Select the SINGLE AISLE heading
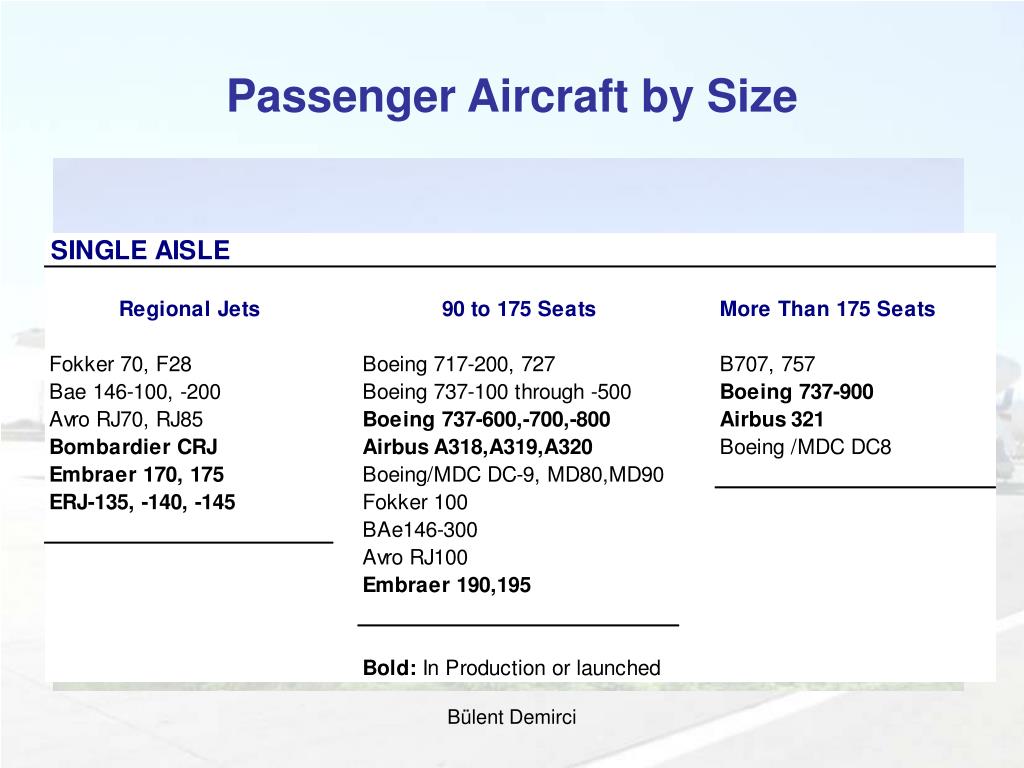This screenshot has width=1024, height=768. tap(140, 250)
